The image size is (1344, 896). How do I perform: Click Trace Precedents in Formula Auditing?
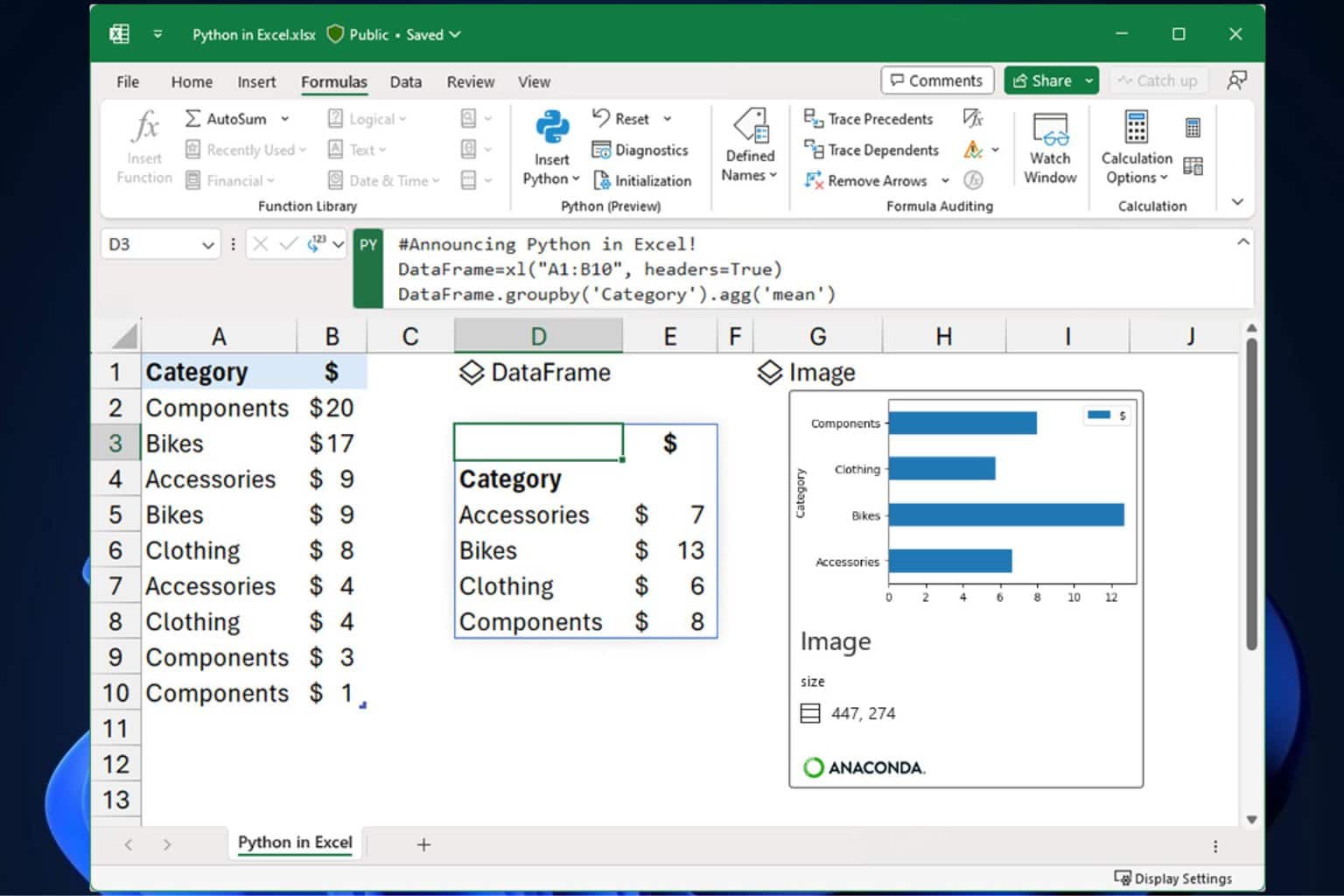pos(869,119)
